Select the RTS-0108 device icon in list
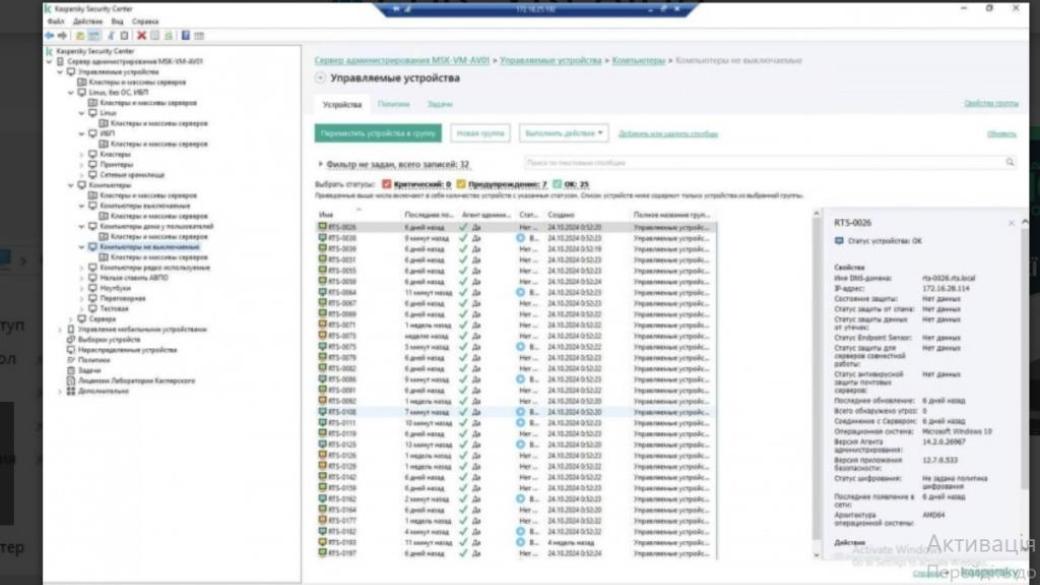The height and width of the screenshot is (585, 1040). (323, 412)
